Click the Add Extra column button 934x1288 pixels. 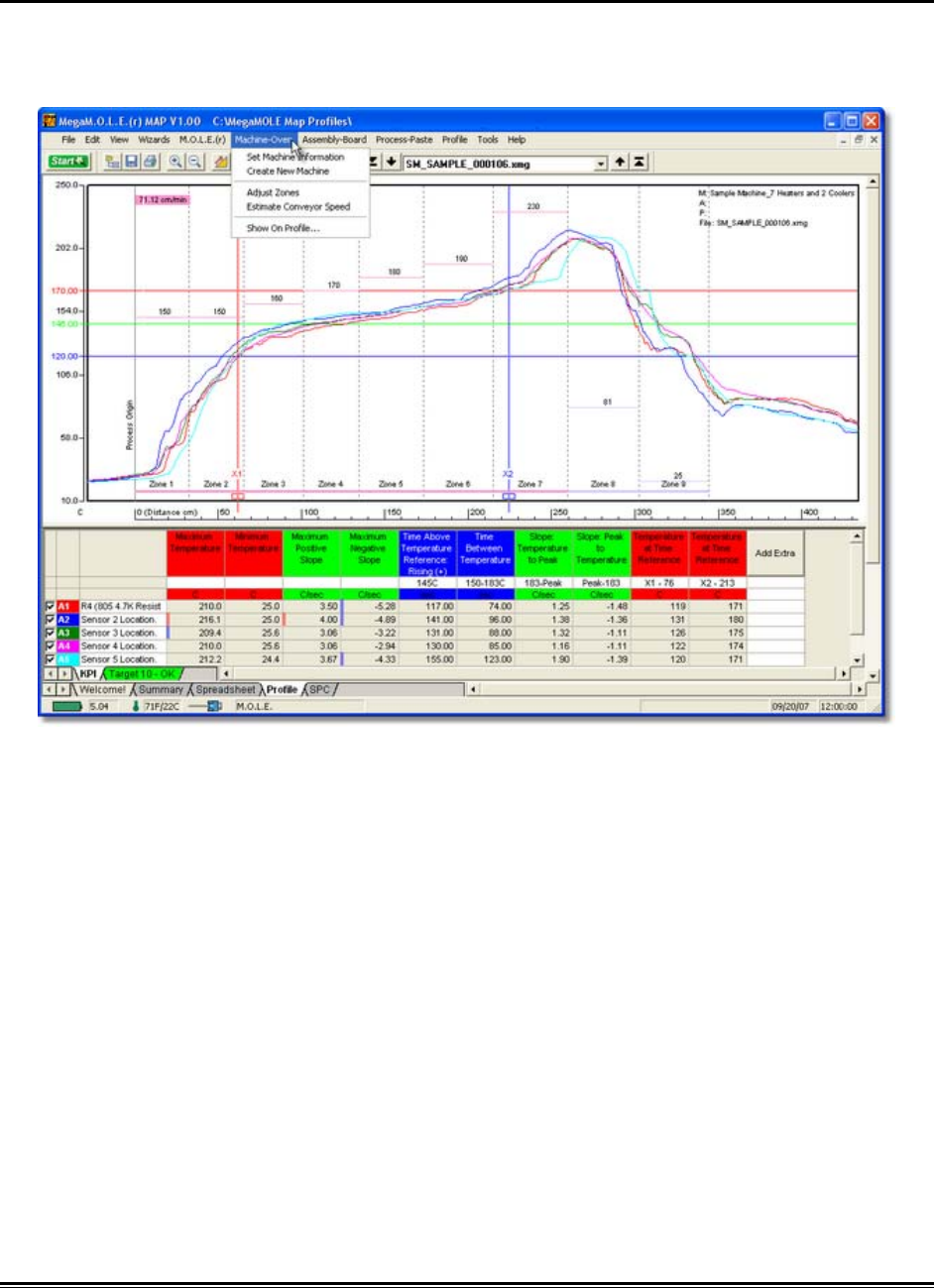click(775, 553)
